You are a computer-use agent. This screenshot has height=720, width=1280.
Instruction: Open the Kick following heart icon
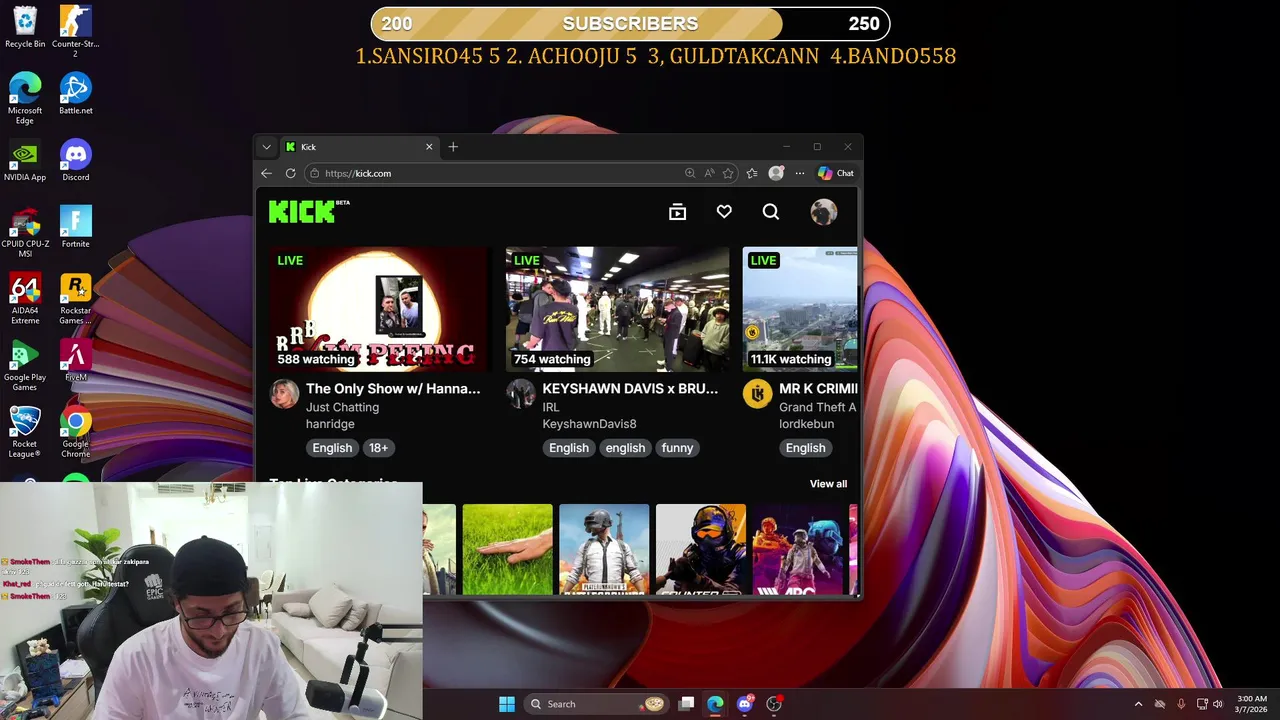(x=724, y=212)
